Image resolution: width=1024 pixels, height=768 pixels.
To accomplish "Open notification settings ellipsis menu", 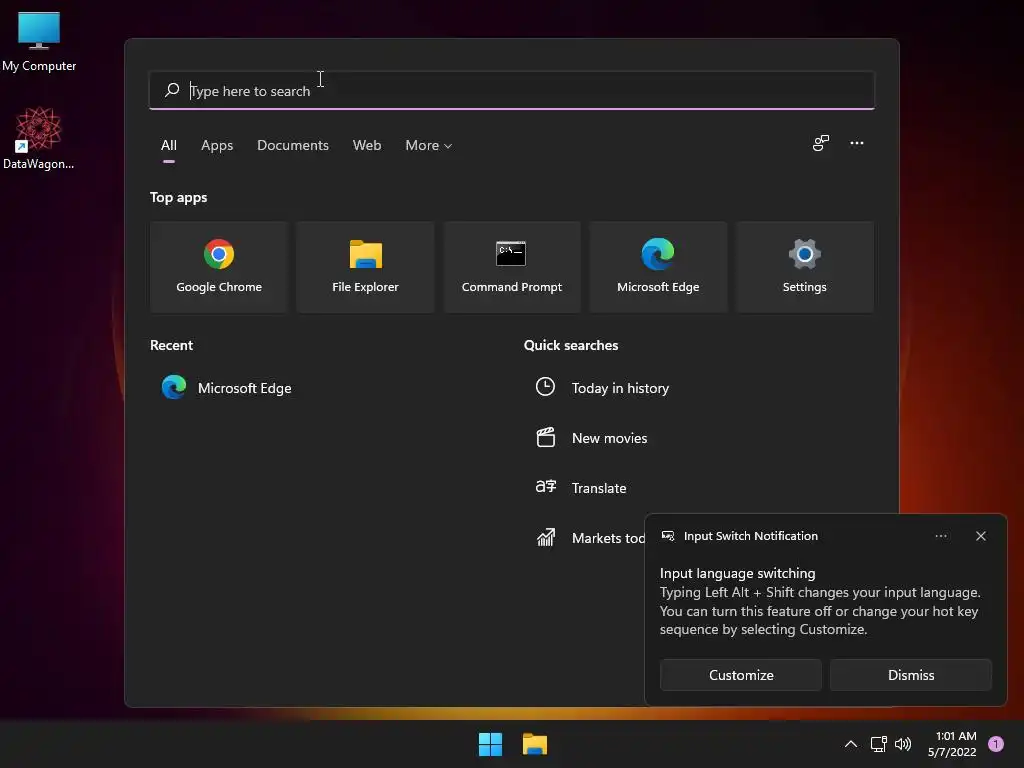I will point(940,536).
